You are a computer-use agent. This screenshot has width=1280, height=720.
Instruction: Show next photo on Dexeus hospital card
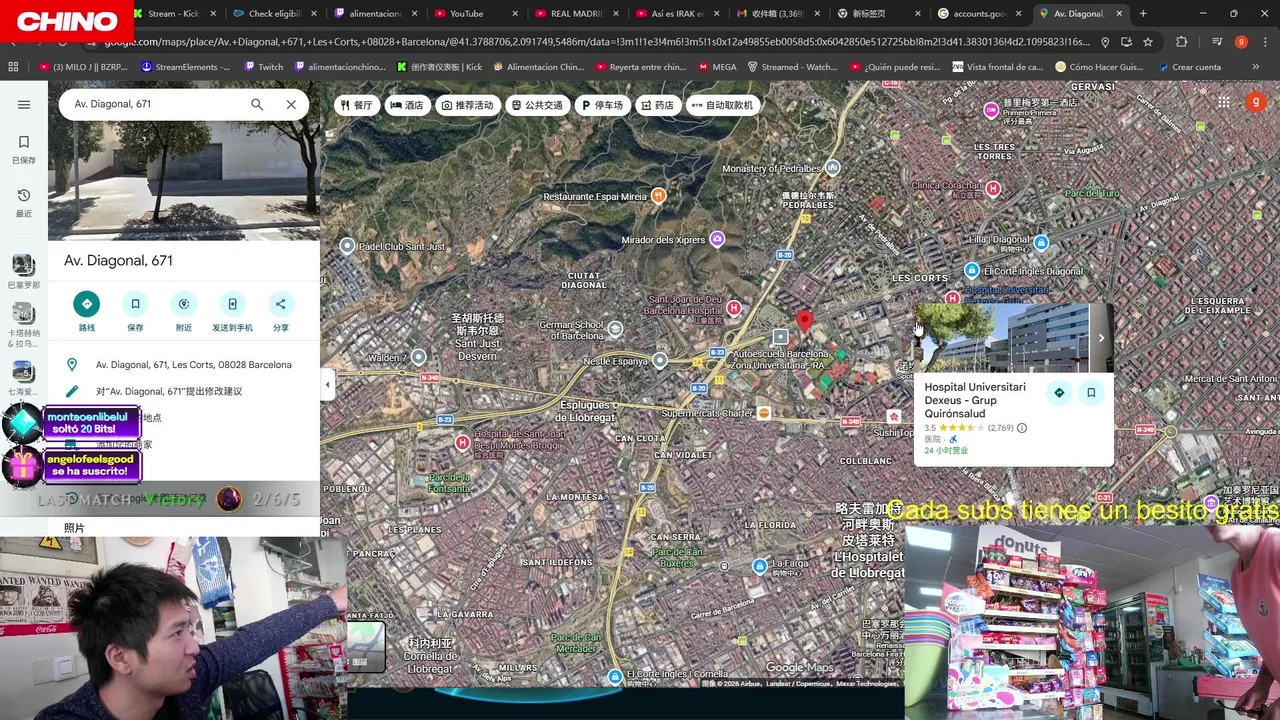1101,338
